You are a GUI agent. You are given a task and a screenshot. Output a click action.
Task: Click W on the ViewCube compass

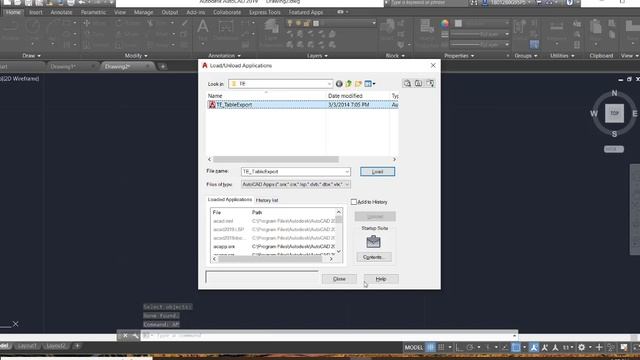(x=594, y=113)
